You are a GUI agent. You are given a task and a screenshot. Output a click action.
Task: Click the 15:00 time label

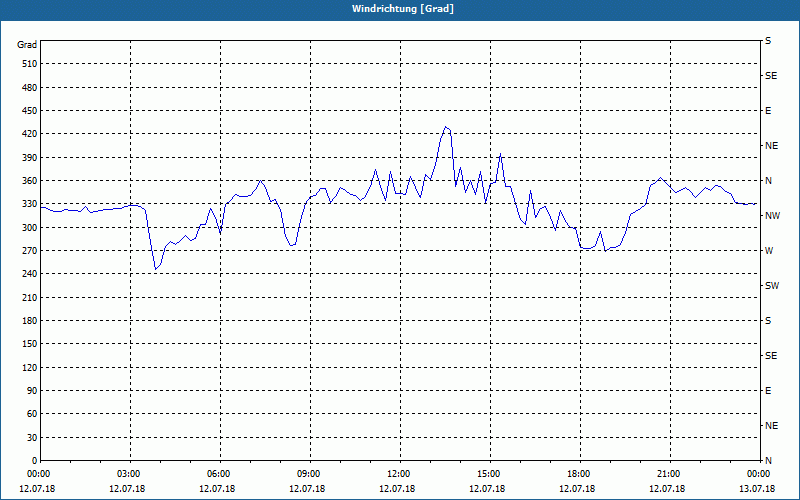(x=490, y=474)
